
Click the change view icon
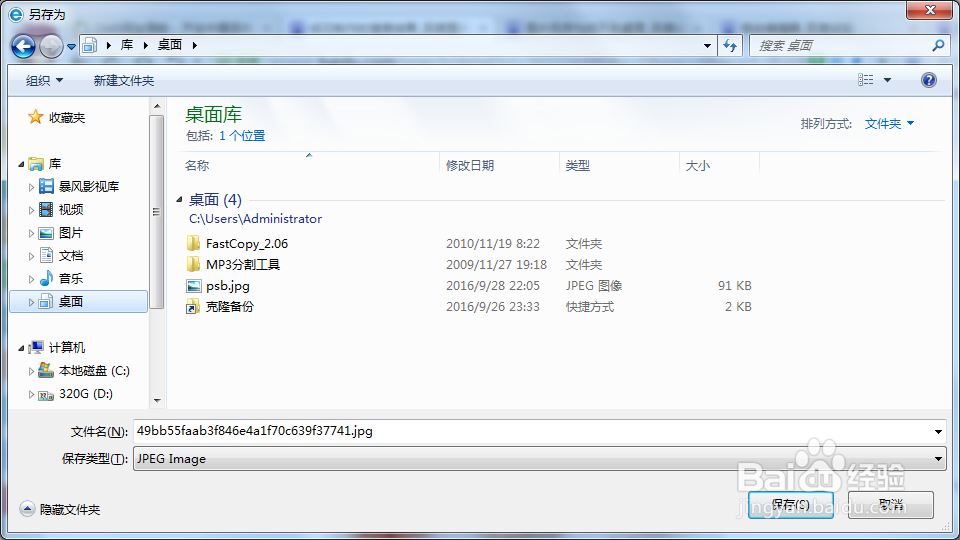tap(865, 80)
